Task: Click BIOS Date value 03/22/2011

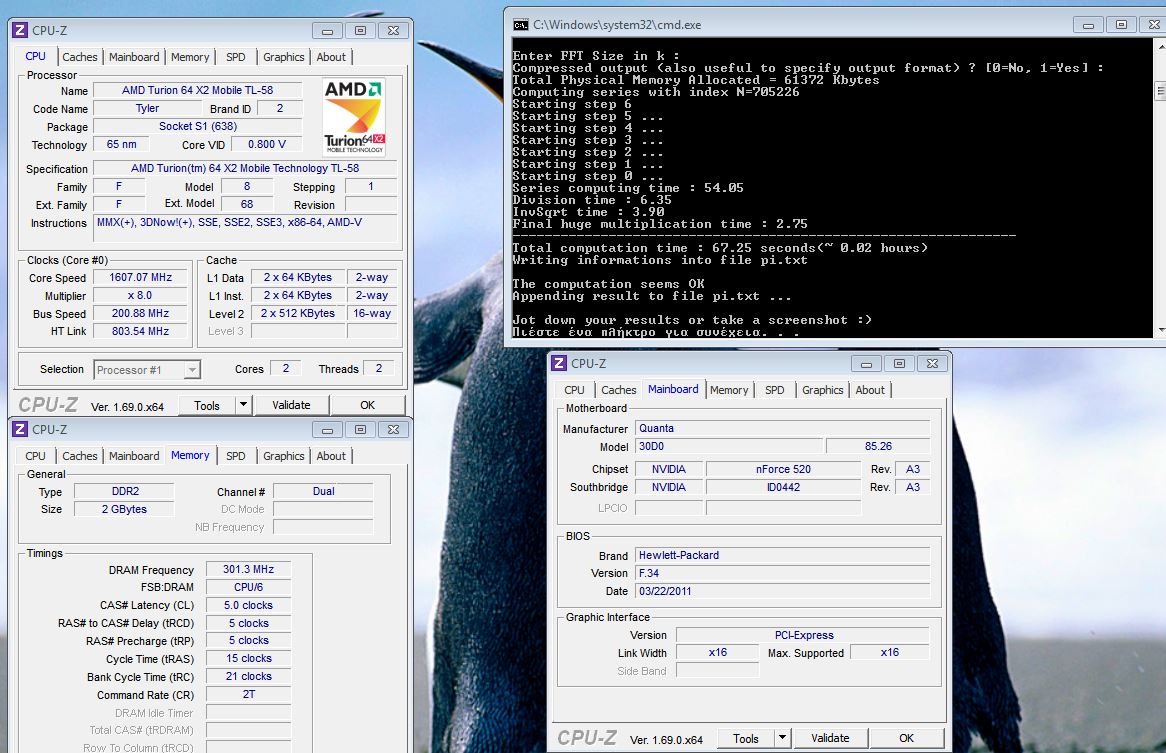Action: coord(782,592)
